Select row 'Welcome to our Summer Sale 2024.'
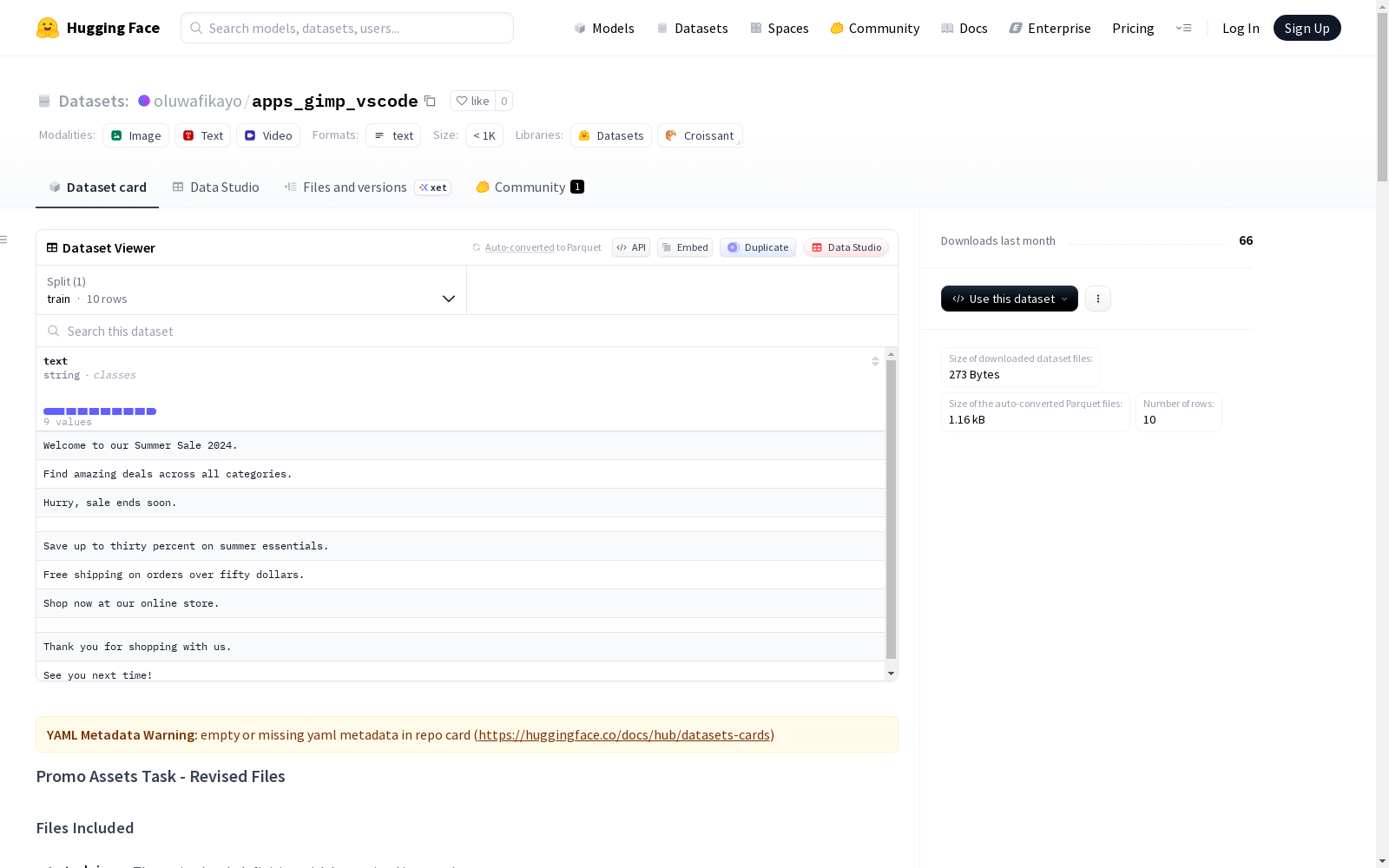Image resolution: width=1389 pixels, height=868 pixels. coord(460,445)
